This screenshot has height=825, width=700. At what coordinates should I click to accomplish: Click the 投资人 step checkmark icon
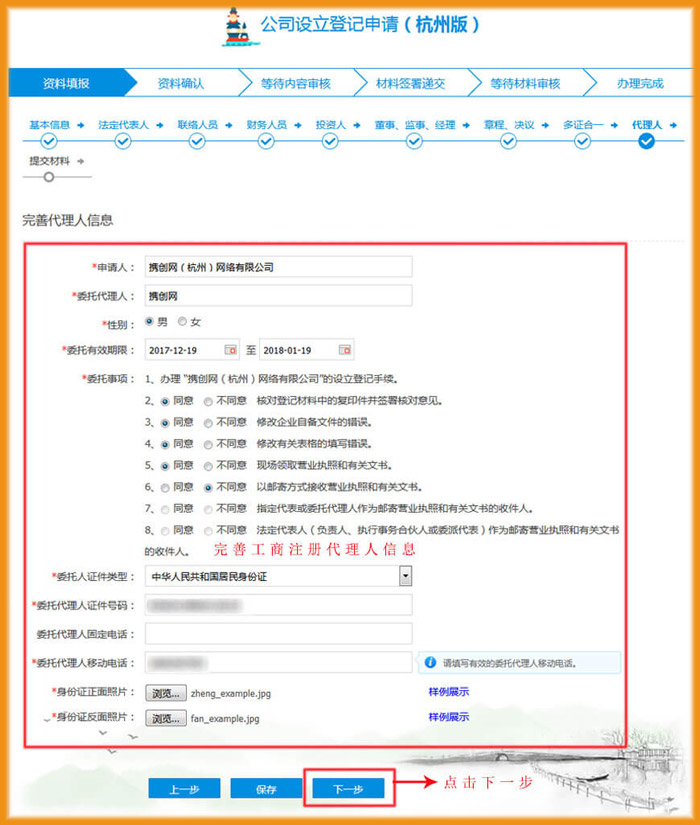(331, 141)
